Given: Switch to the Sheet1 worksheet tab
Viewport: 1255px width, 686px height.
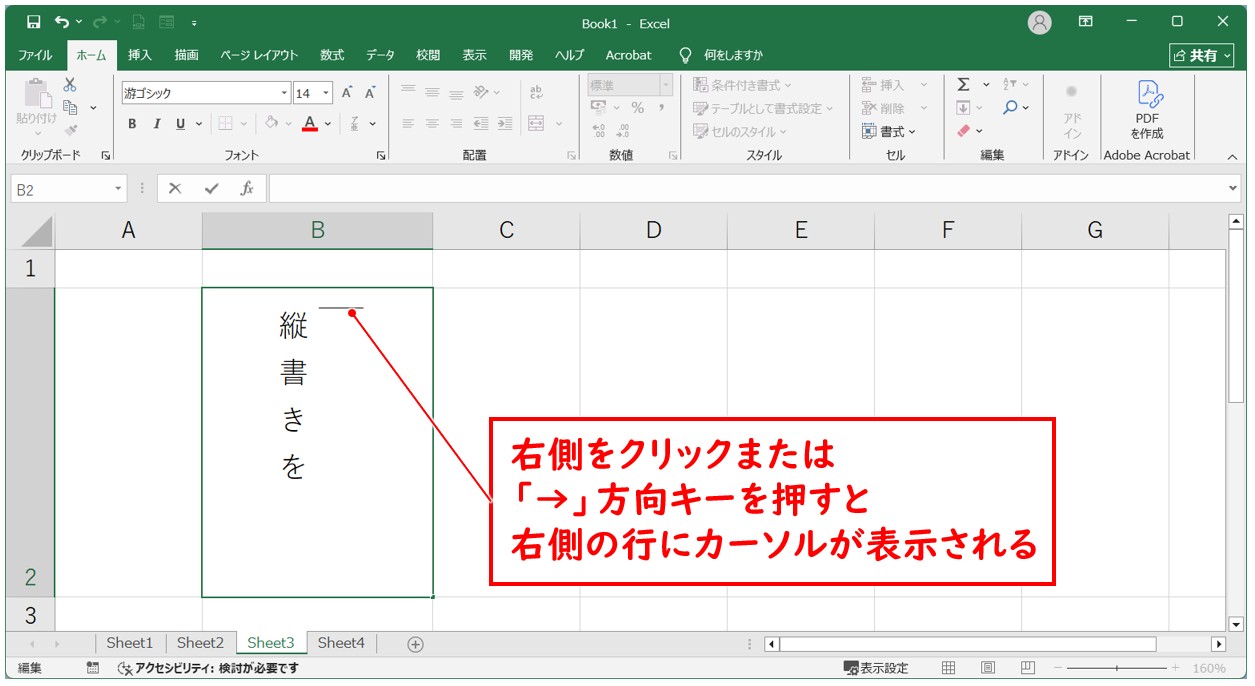Looking at the screenshot, I should coord(130,643).
